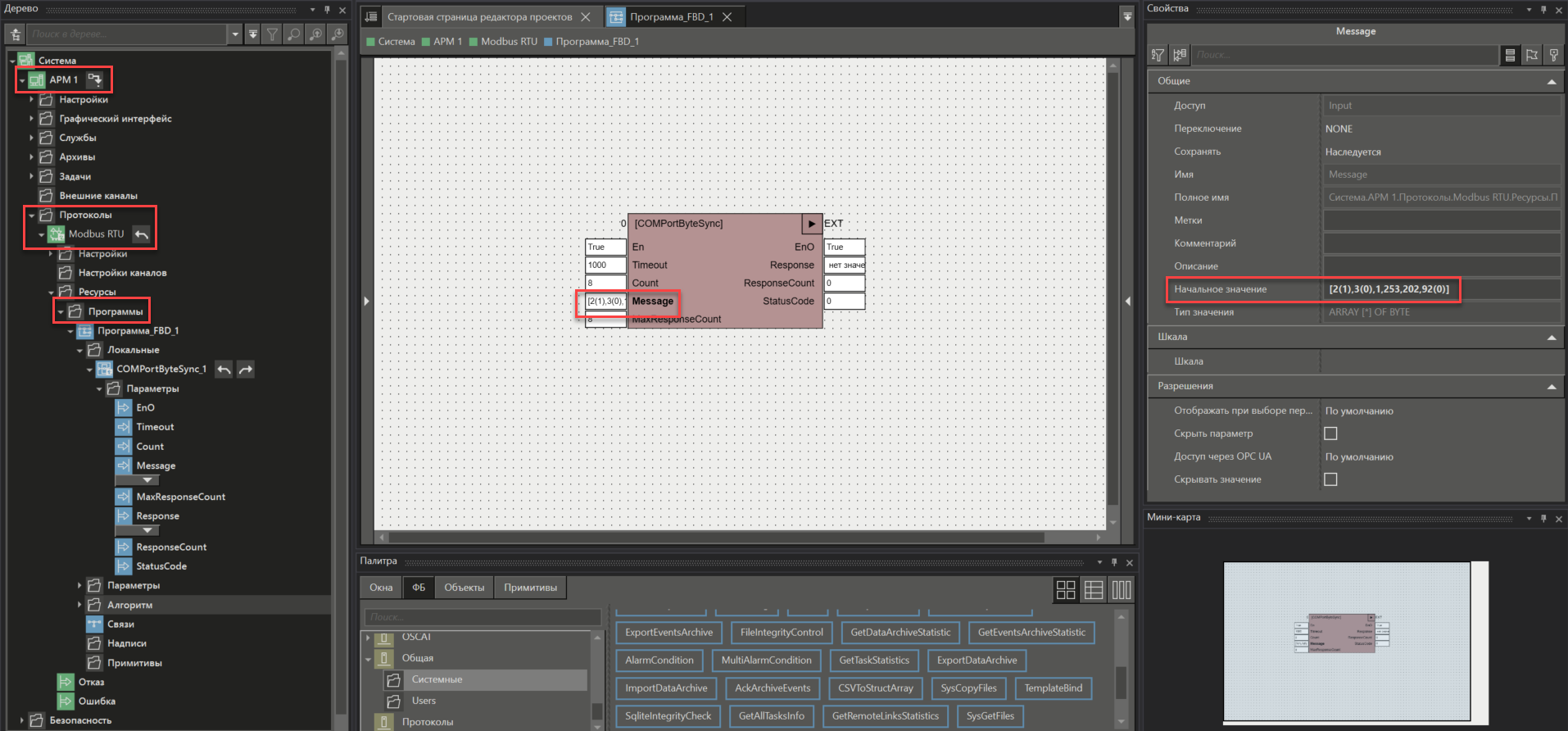Image resolution: width=1568 pixels, height=731 pixels.
Task: Click the play arrow on COMPortByteSync block
Action: [811, 224]
